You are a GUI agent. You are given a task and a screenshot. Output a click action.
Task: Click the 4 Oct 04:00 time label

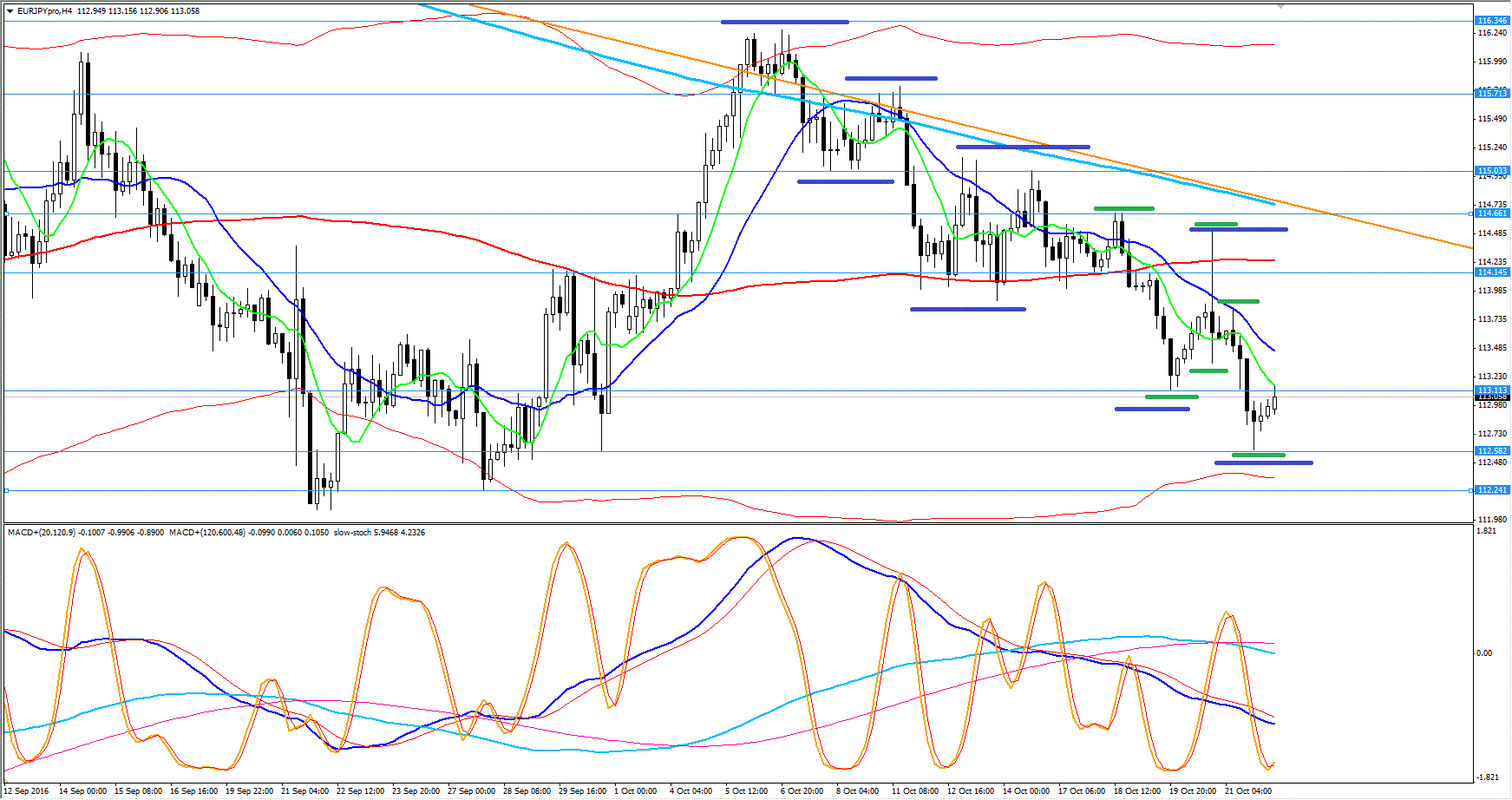pyautogui.click(x=691, y=791)
